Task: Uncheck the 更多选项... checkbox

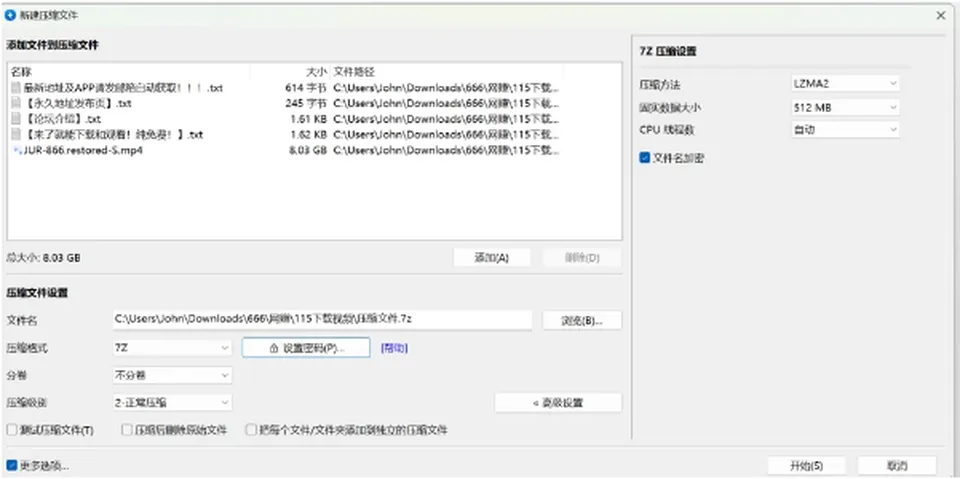Action: 12,466
